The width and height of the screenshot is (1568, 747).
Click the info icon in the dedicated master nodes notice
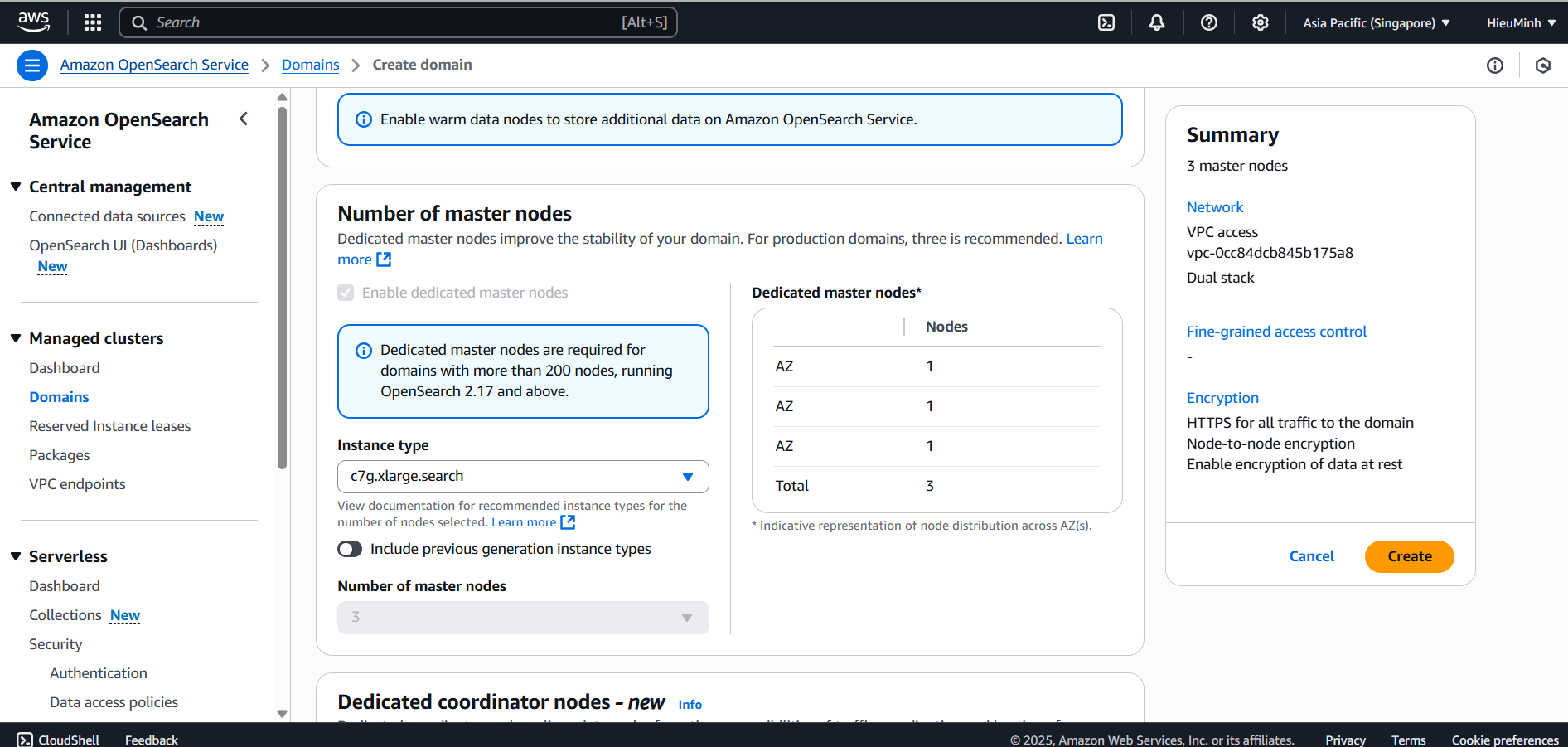pyautogui.click(x=363, y=351)
